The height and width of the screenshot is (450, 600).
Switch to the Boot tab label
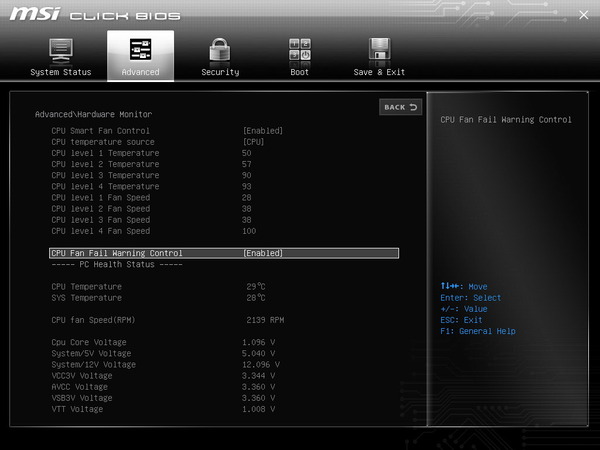pos(299,72)
